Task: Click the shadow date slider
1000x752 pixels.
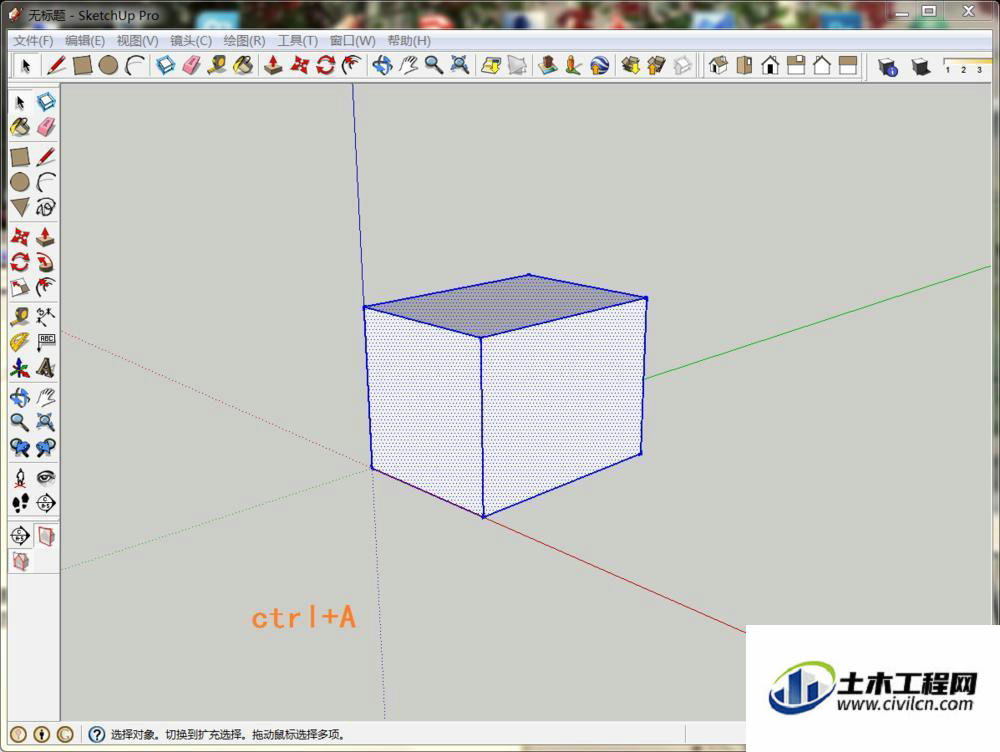Action: 967,66
